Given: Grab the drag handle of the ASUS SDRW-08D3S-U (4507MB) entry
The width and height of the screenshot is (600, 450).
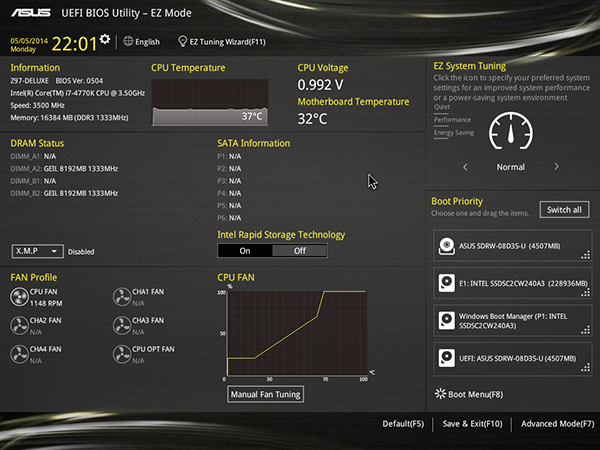Looking at the screenshot, I should tap(585, 255).
